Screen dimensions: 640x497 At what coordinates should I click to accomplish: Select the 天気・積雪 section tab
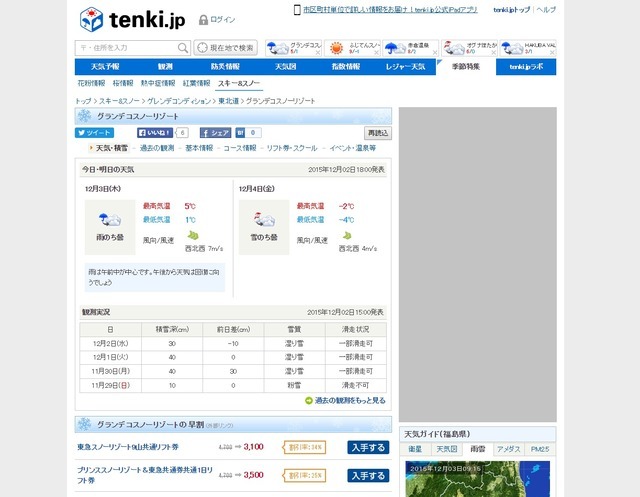tap(111, 148)
